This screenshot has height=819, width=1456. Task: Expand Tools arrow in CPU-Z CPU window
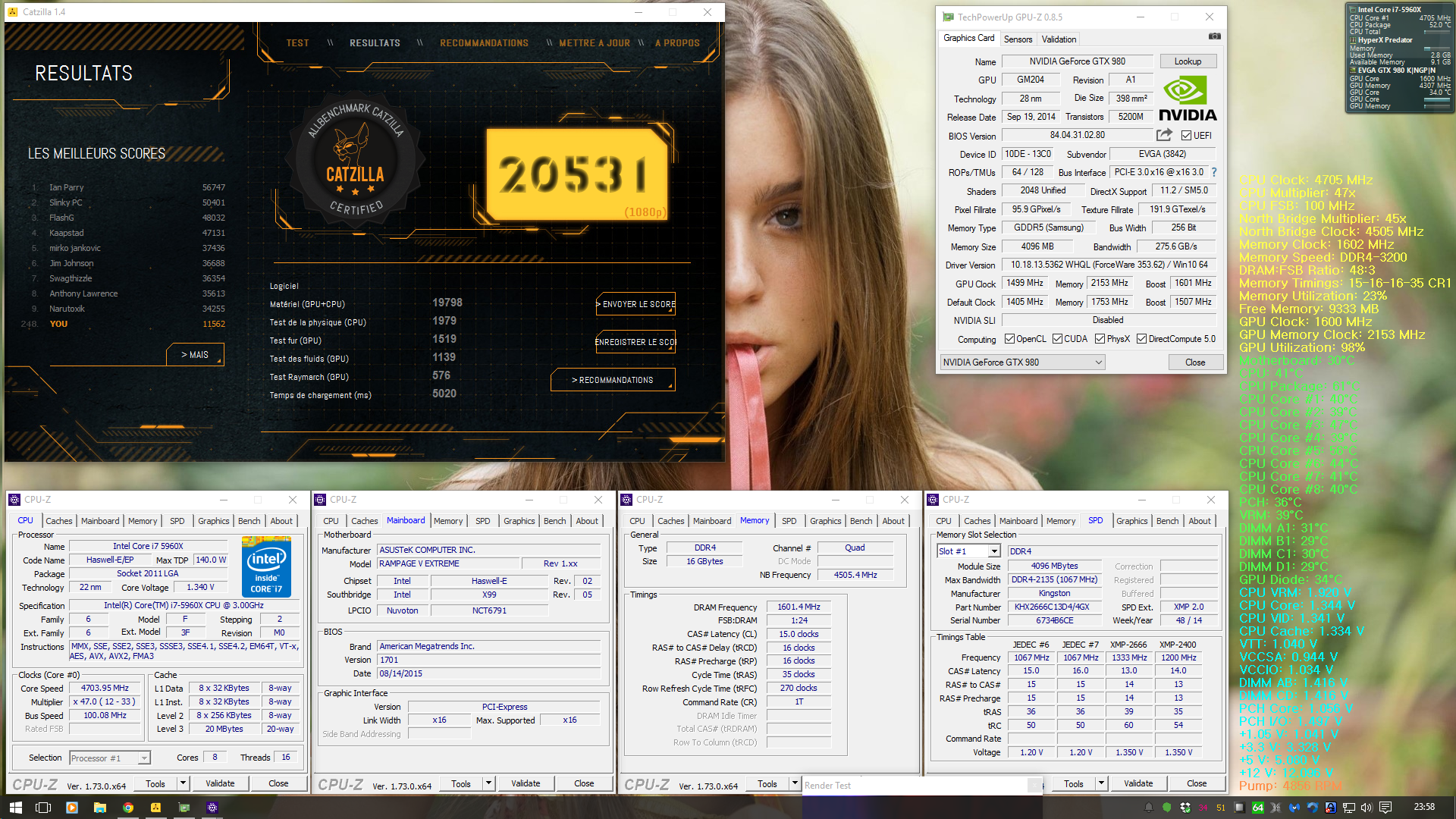coord(183,783)
